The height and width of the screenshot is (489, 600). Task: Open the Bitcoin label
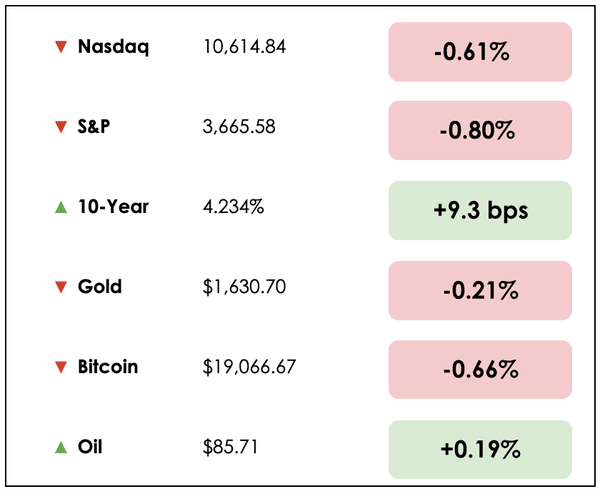click(x=108, y=367)
